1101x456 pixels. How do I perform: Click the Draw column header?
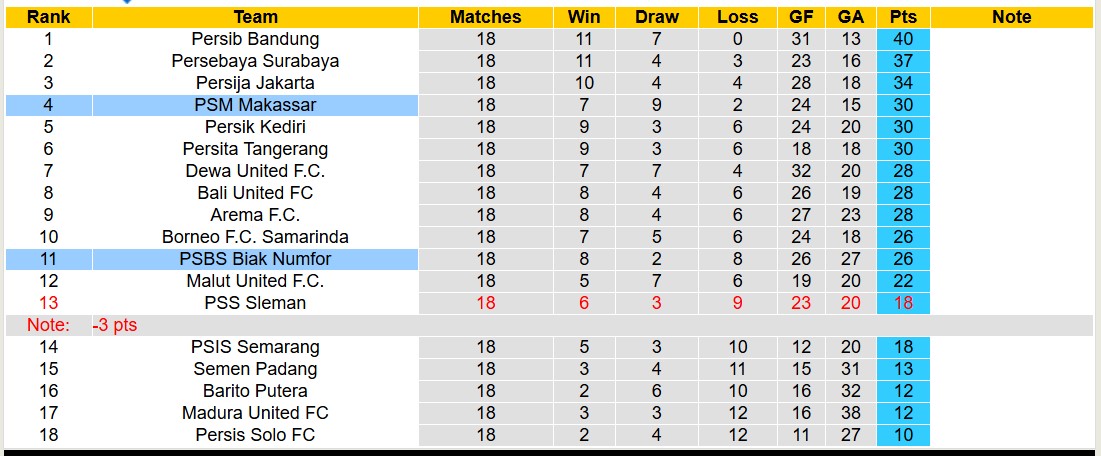[656, 17]
